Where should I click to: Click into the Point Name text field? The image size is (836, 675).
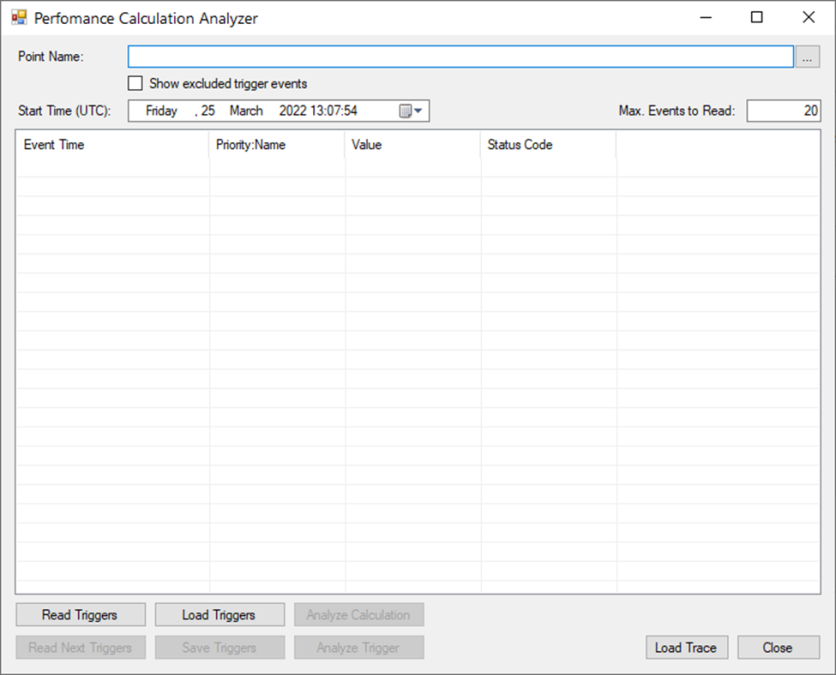460,57
